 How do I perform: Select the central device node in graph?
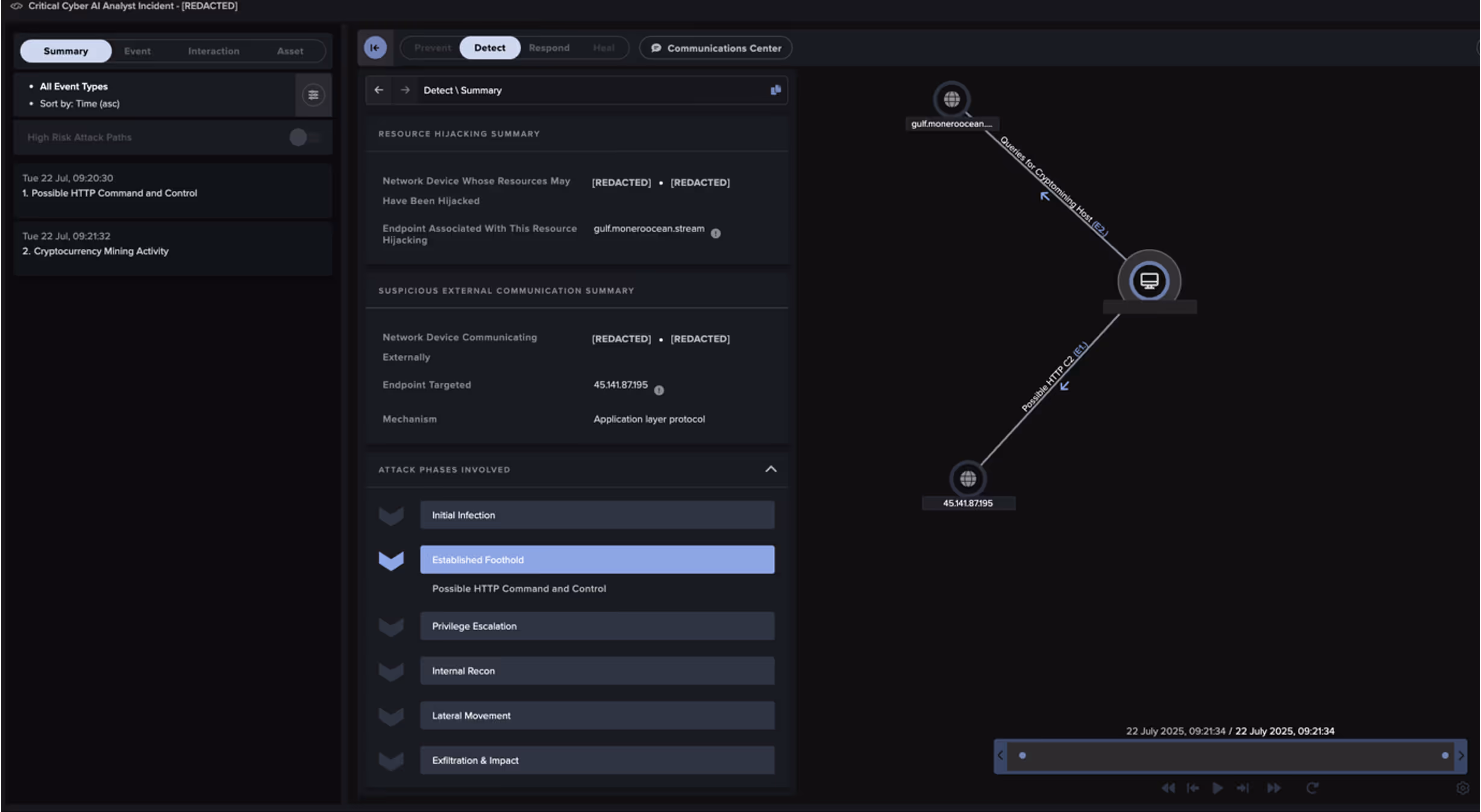pyautogui.click(x=1148, y=281)
